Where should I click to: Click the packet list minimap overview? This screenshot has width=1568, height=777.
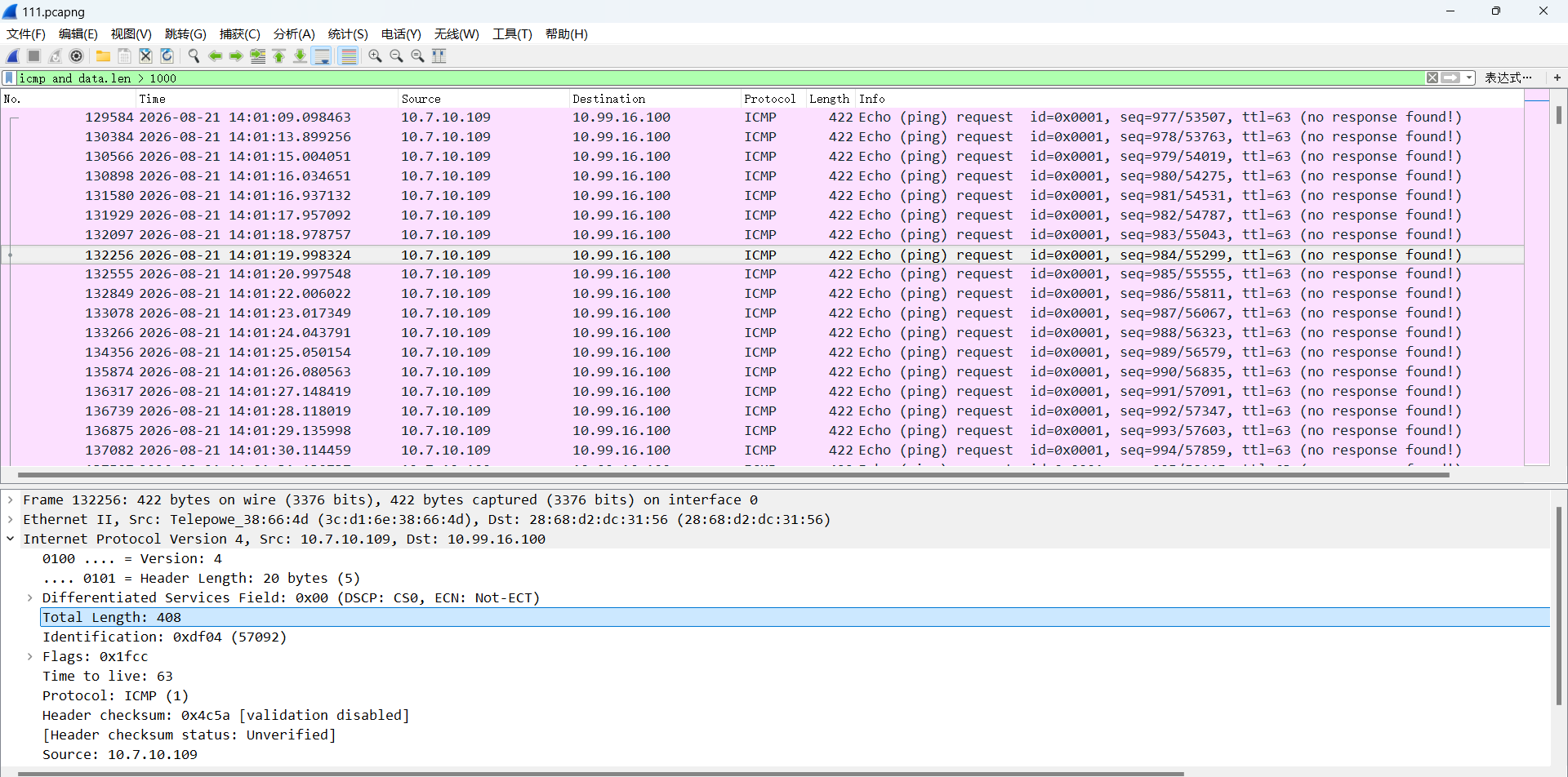point(1537,277)
